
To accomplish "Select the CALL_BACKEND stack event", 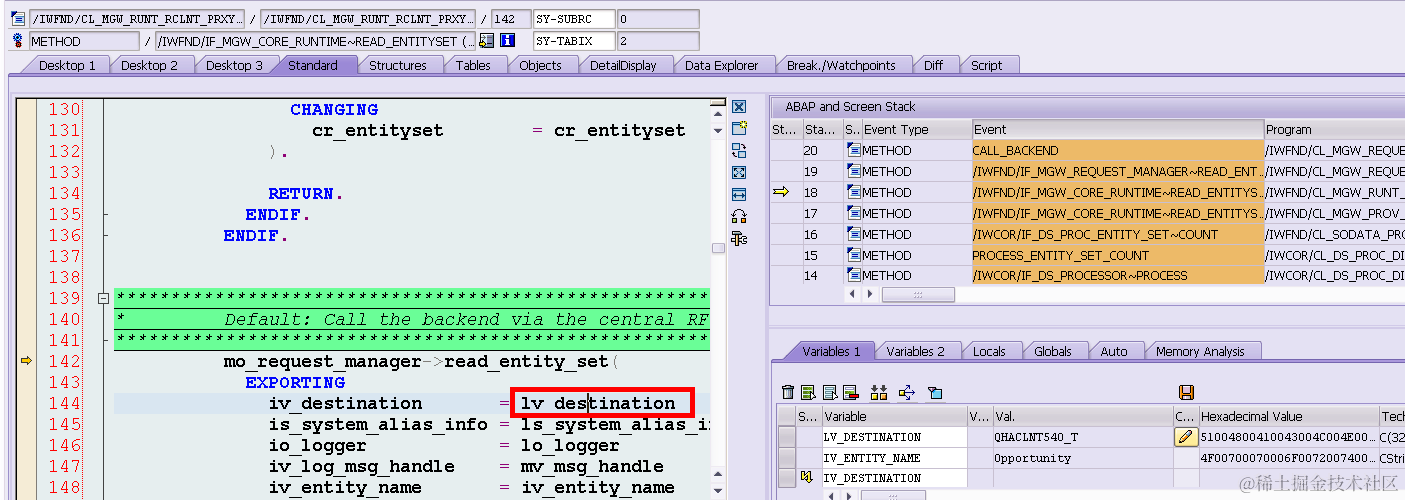I will coord(1117,150).
